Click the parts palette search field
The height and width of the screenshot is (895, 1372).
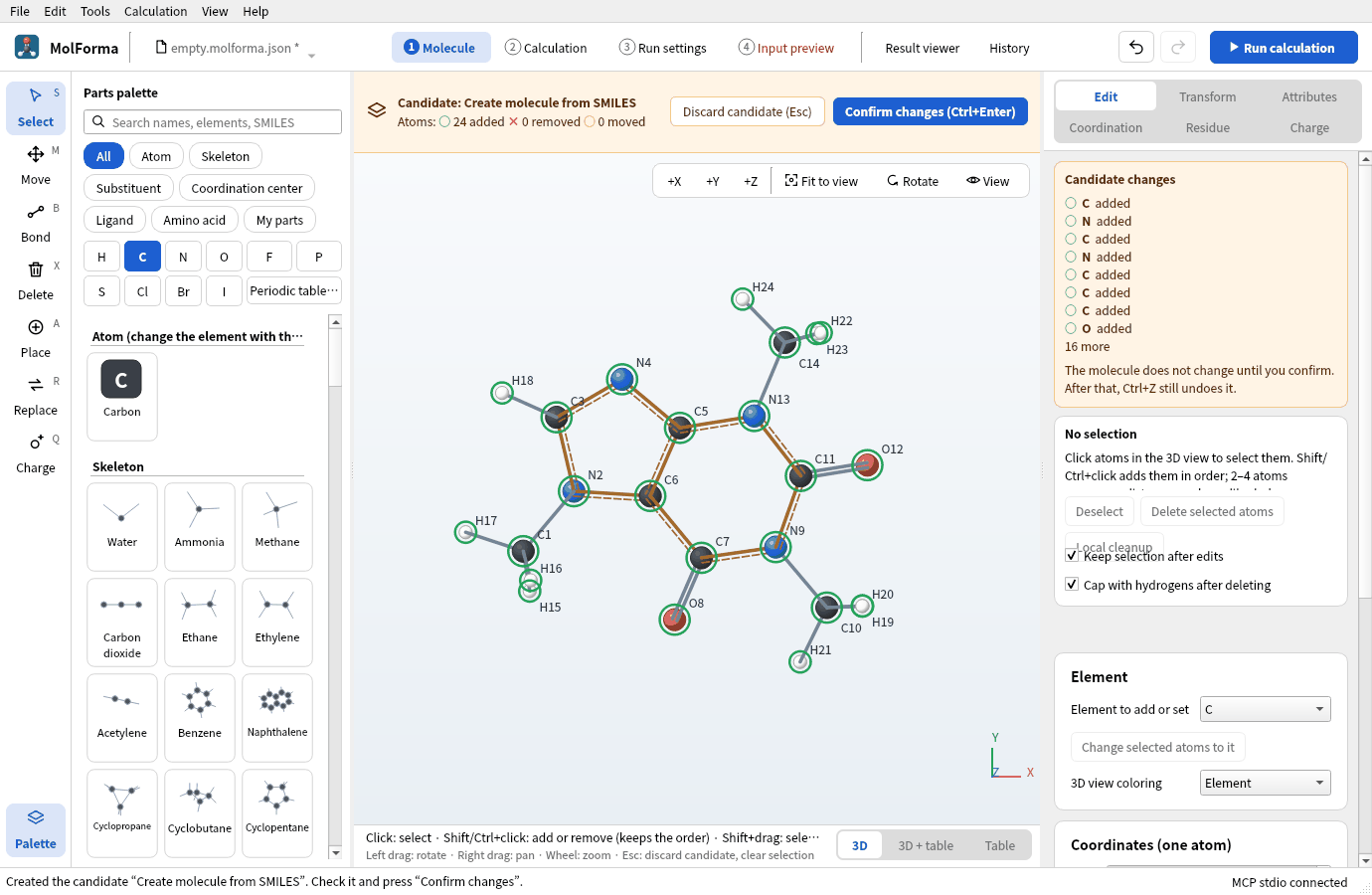[x=213, y=122]
